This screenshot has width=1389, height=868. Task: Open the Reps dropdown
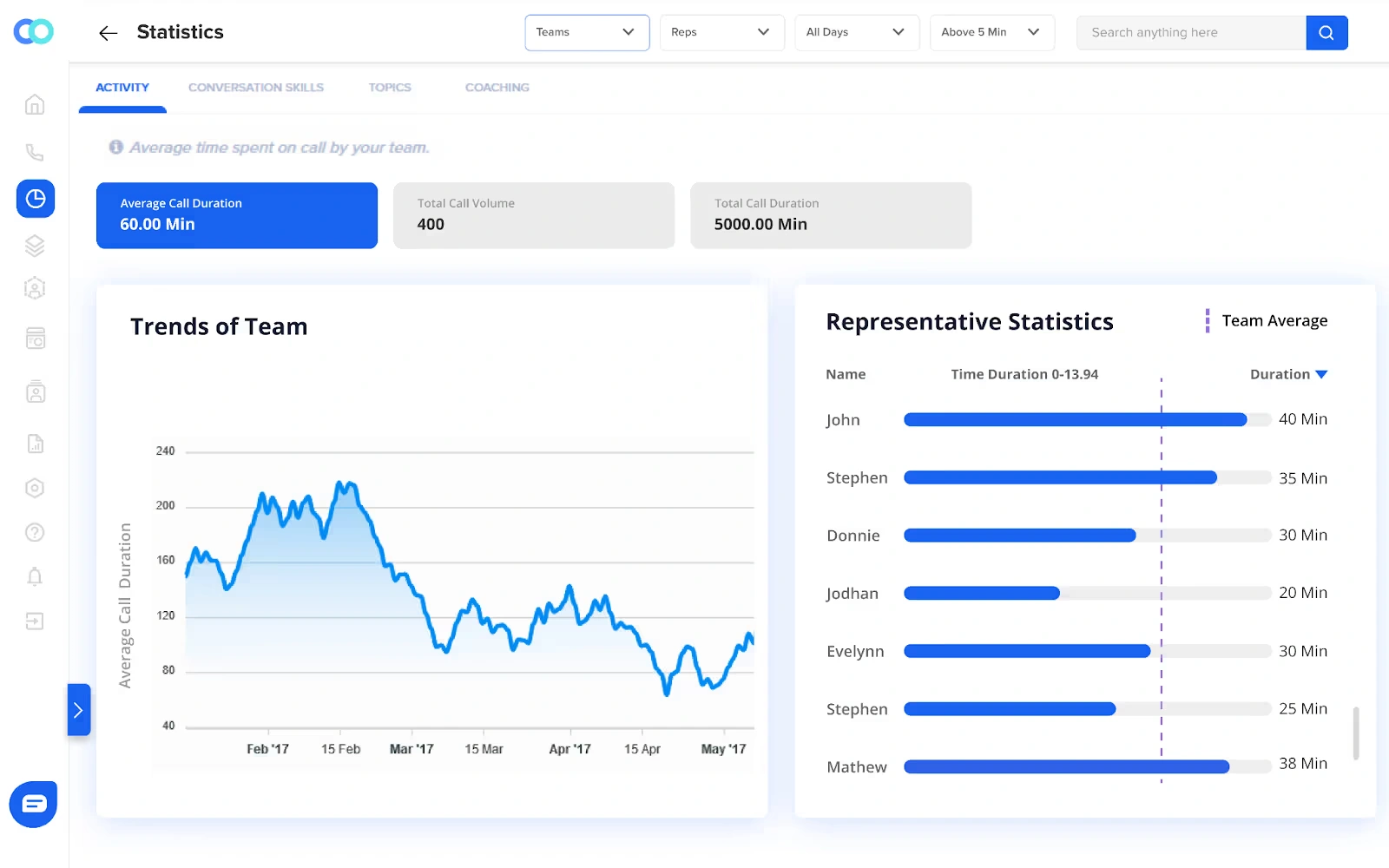(x=722, y=33)
